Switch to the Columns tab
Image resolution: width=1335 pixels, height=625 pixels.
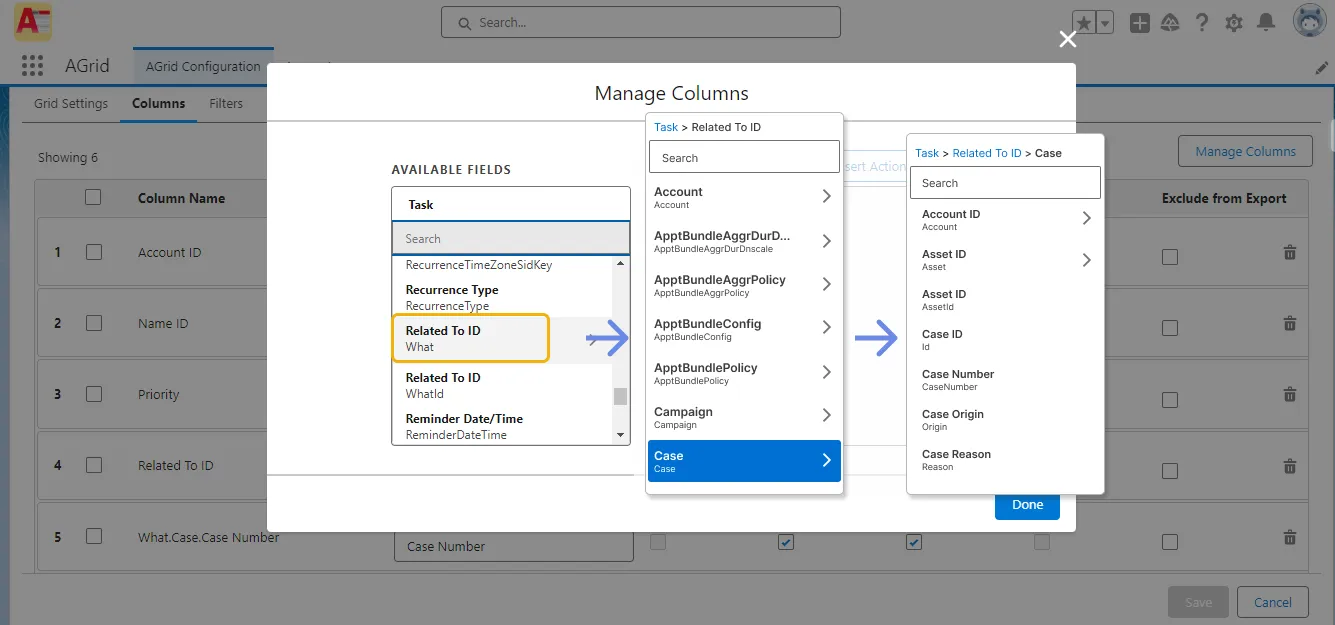pyautogui.click(x=158, y=103)
